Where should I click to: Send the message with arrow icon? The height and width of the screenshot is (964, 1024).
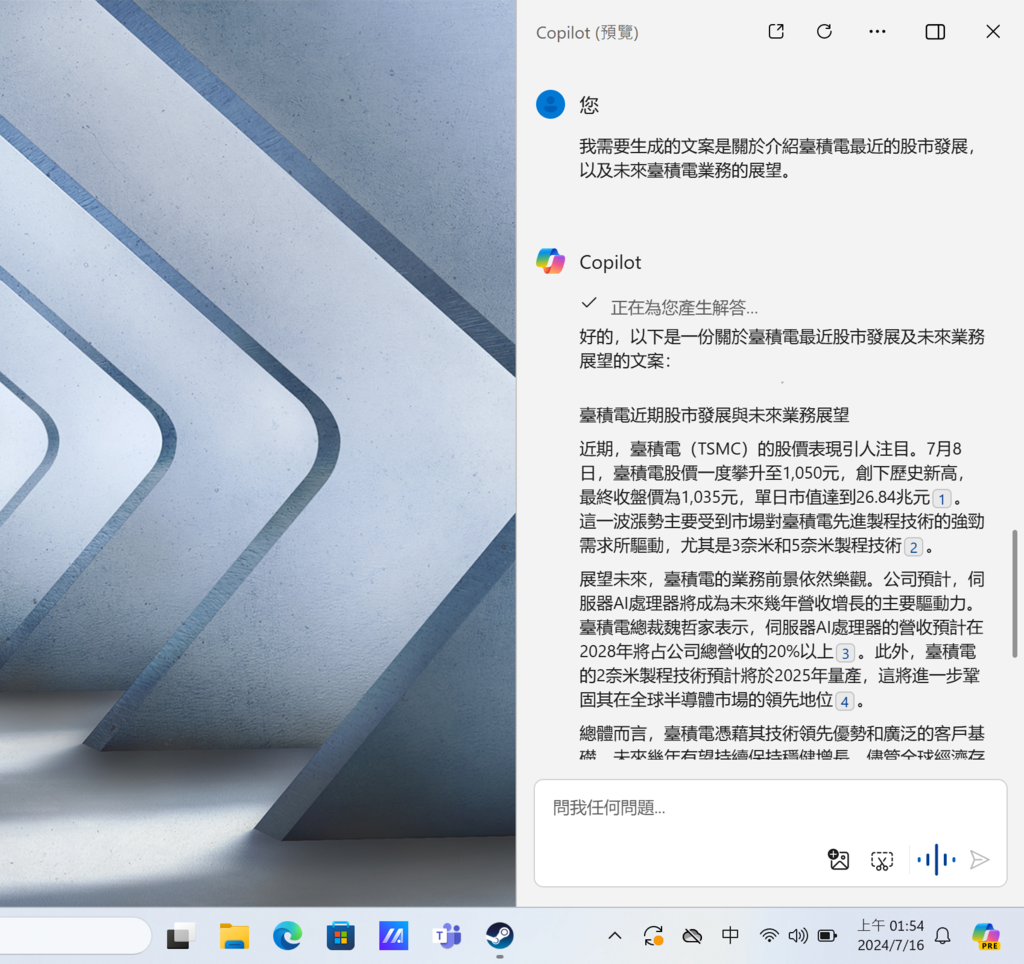point(980,860)
